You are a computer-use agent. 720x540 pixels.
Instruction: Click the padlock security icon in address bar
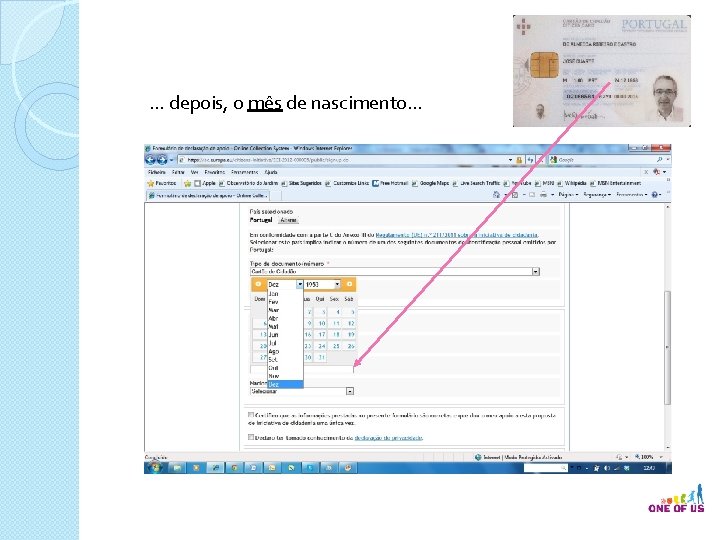[x=519, y=160]
